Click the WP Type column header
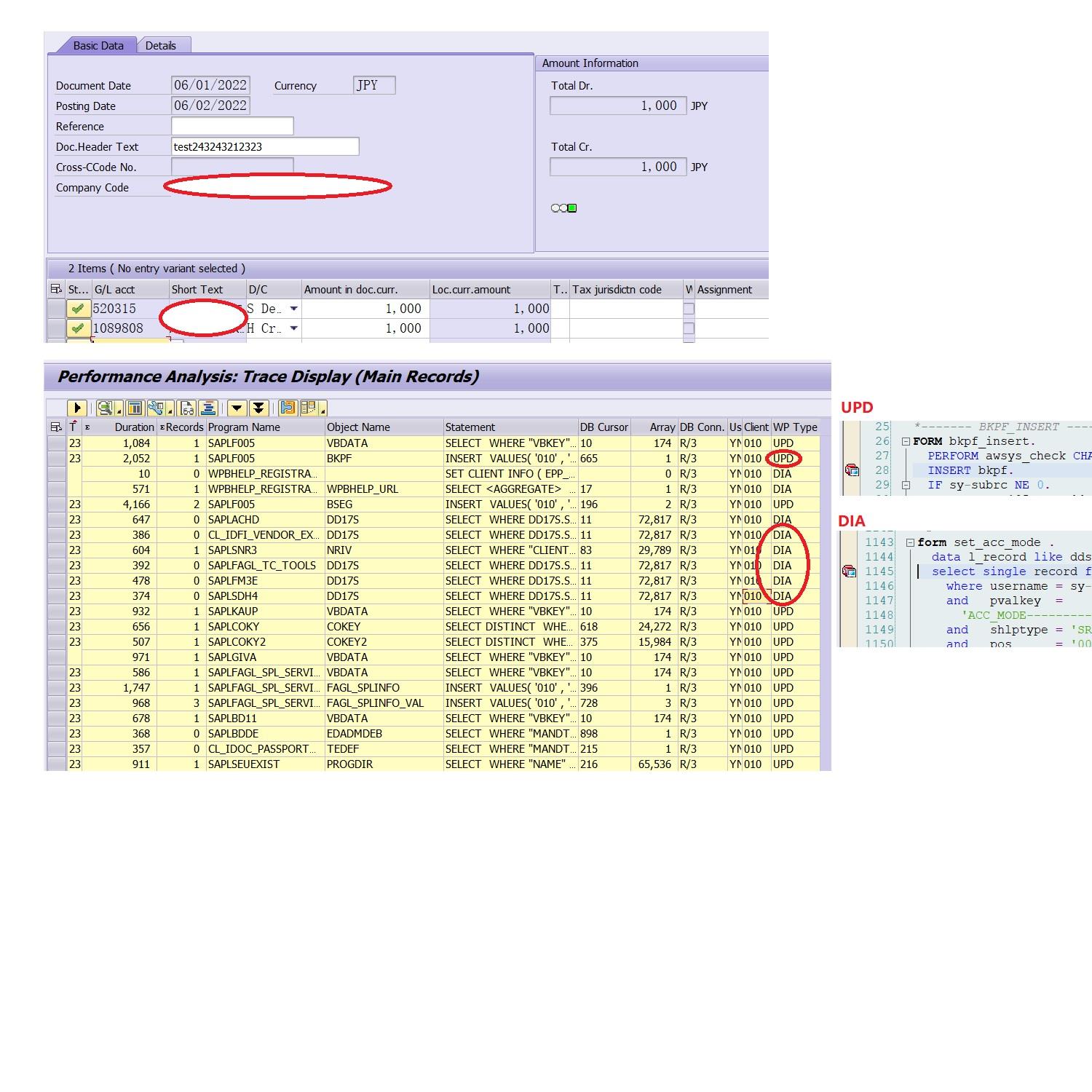Screen dimensions: 1092x1092 click(x=795, y=427)
